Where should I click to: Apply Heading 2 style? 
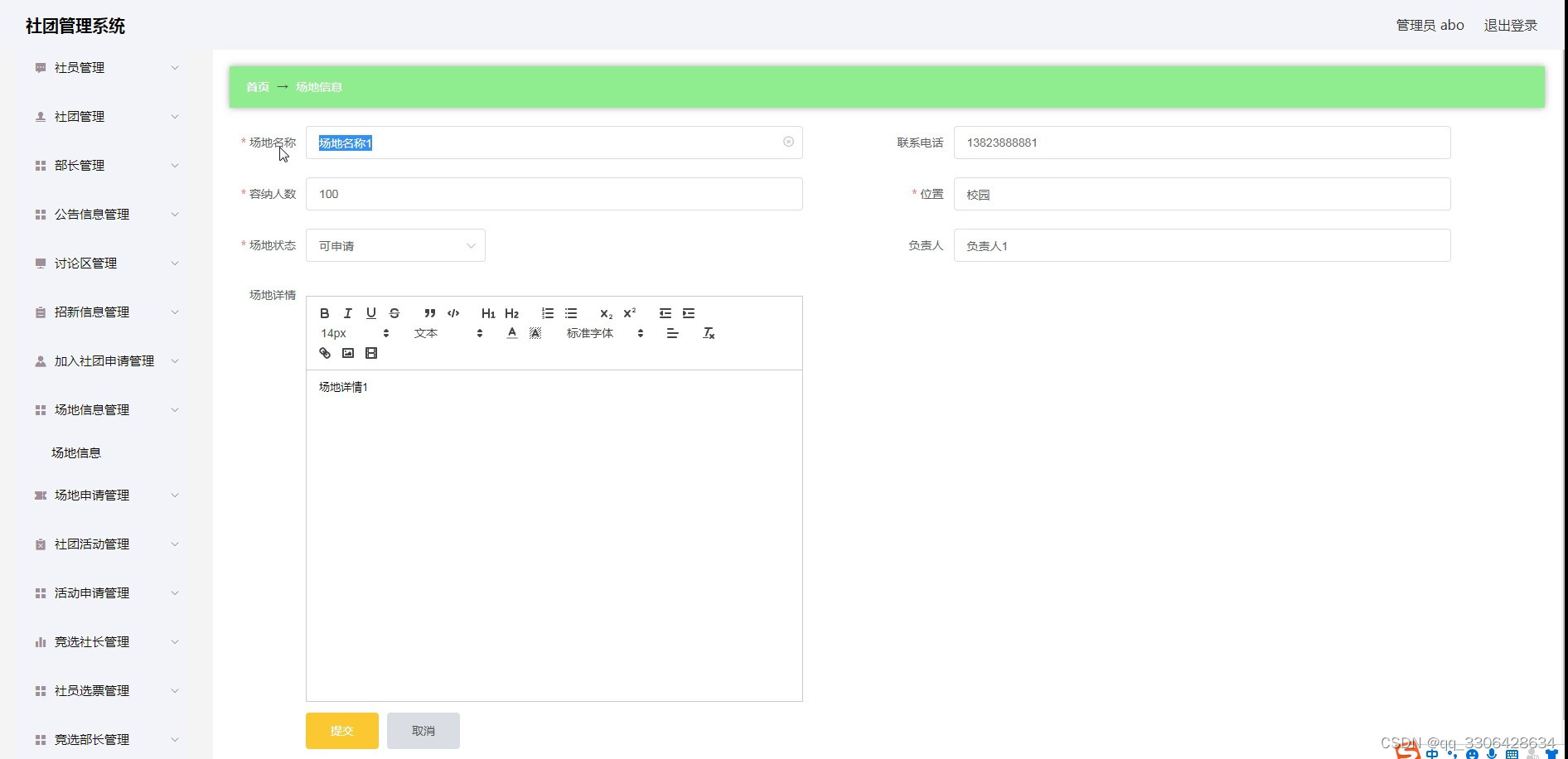pos(511,313)
